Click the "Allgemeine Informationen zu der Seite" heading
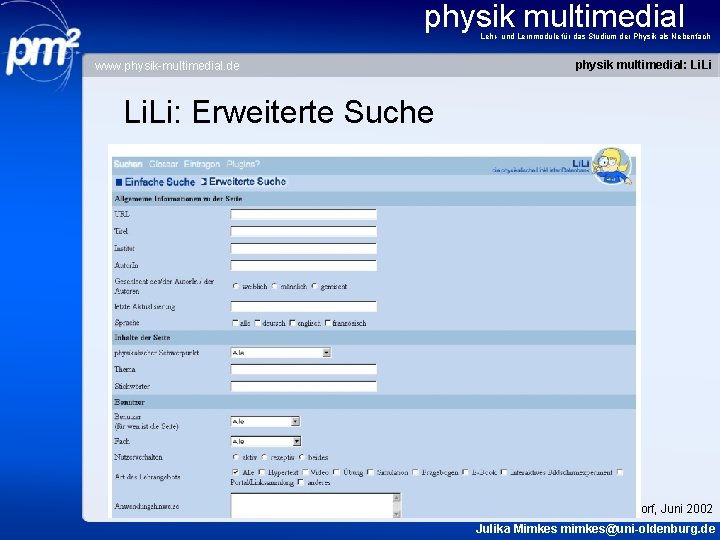 [178, 199]
